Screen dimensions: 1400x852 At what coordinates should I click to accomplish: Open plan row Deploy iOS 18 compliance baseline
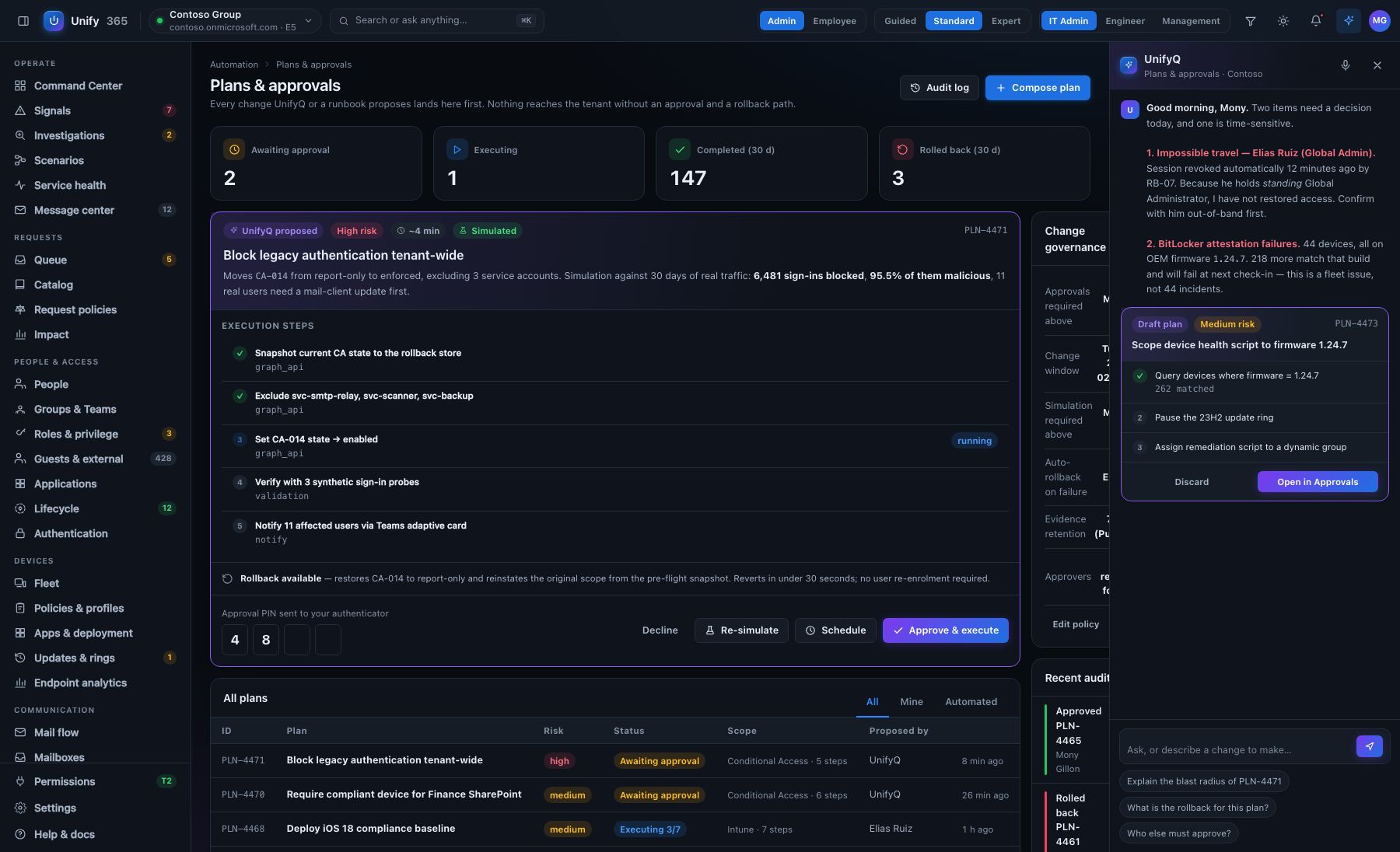[614, 829]
